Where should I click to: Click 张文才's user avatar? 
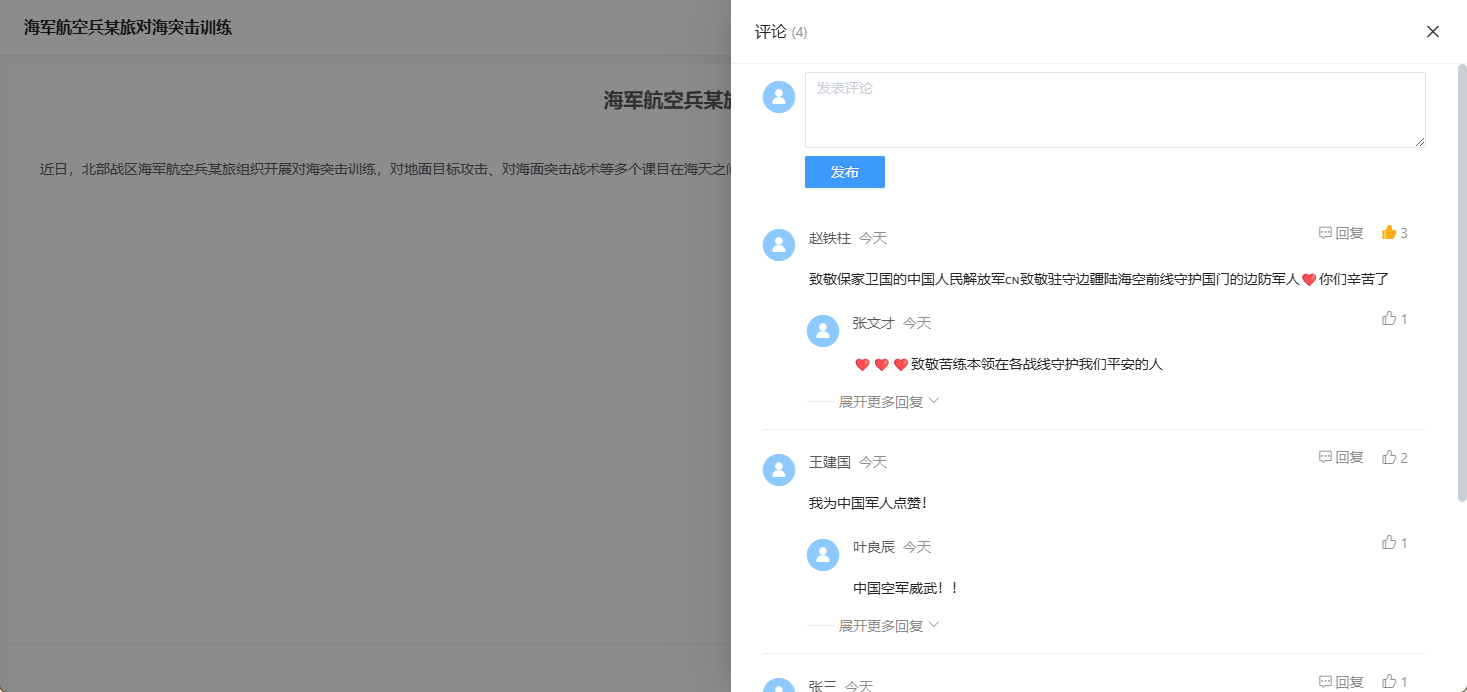(x=823, y=331)
